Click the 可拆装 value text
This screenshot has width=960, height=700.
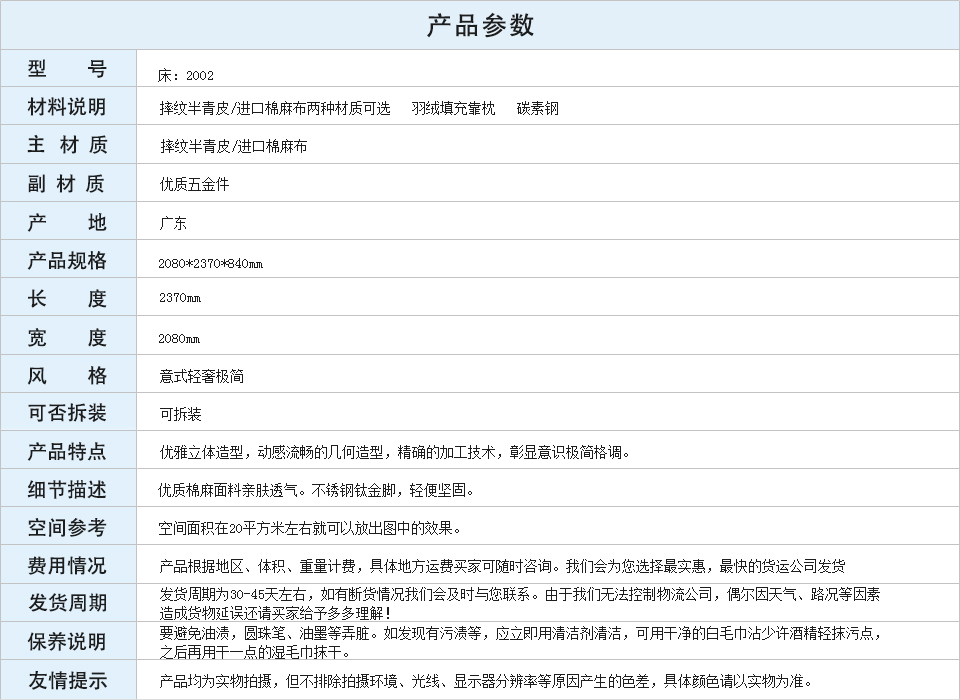point(180,414)
